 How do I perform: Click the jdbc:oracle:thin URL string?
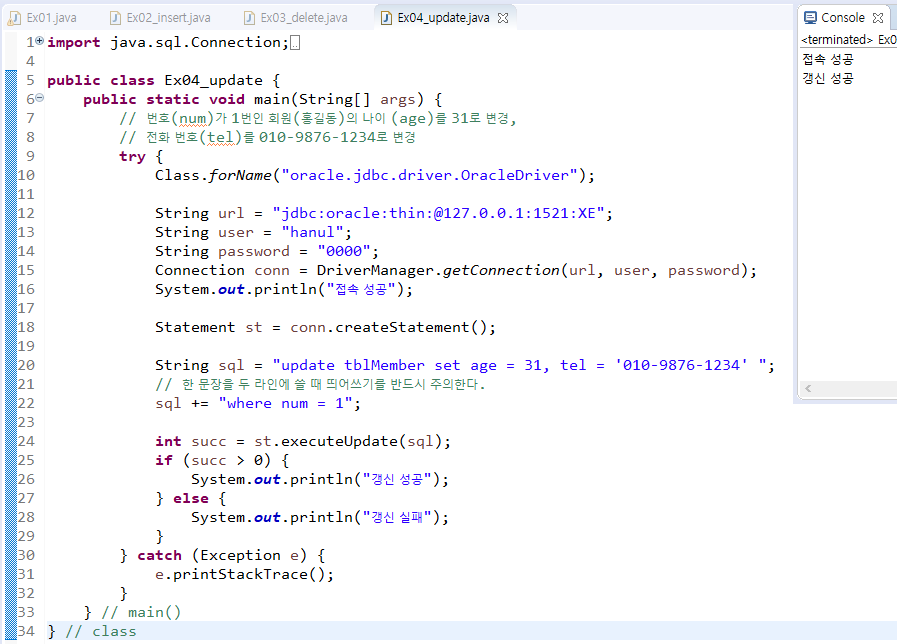pyautogui.click(x=438, y=213)
